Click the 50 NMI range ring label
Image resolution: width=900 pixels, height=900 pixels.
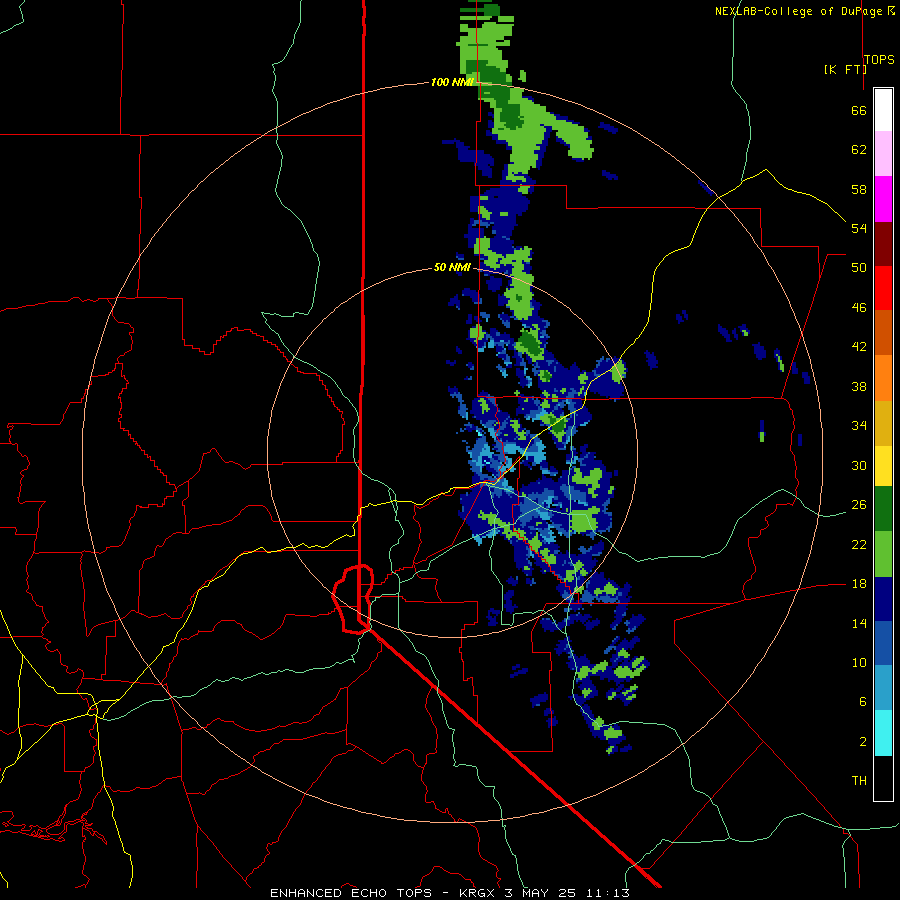452,267
